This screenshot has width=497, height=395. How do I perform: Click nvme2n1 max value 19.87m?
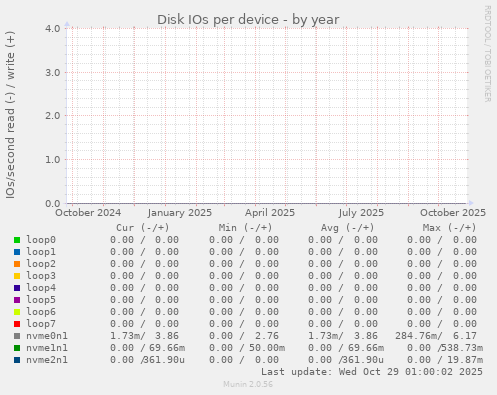click(x=465, y=360)
